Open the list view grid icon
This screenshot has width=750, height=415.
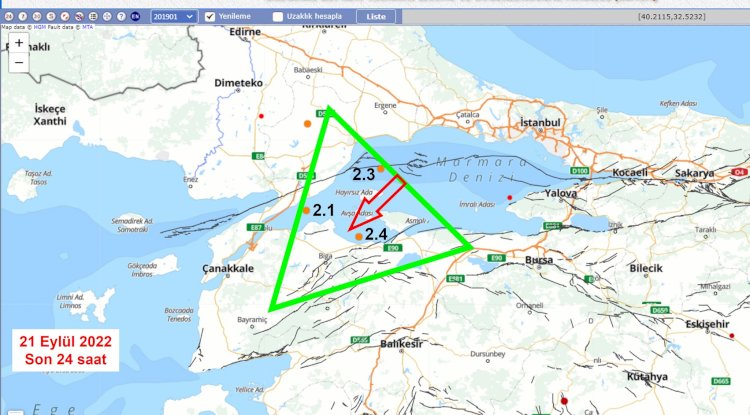93,16
